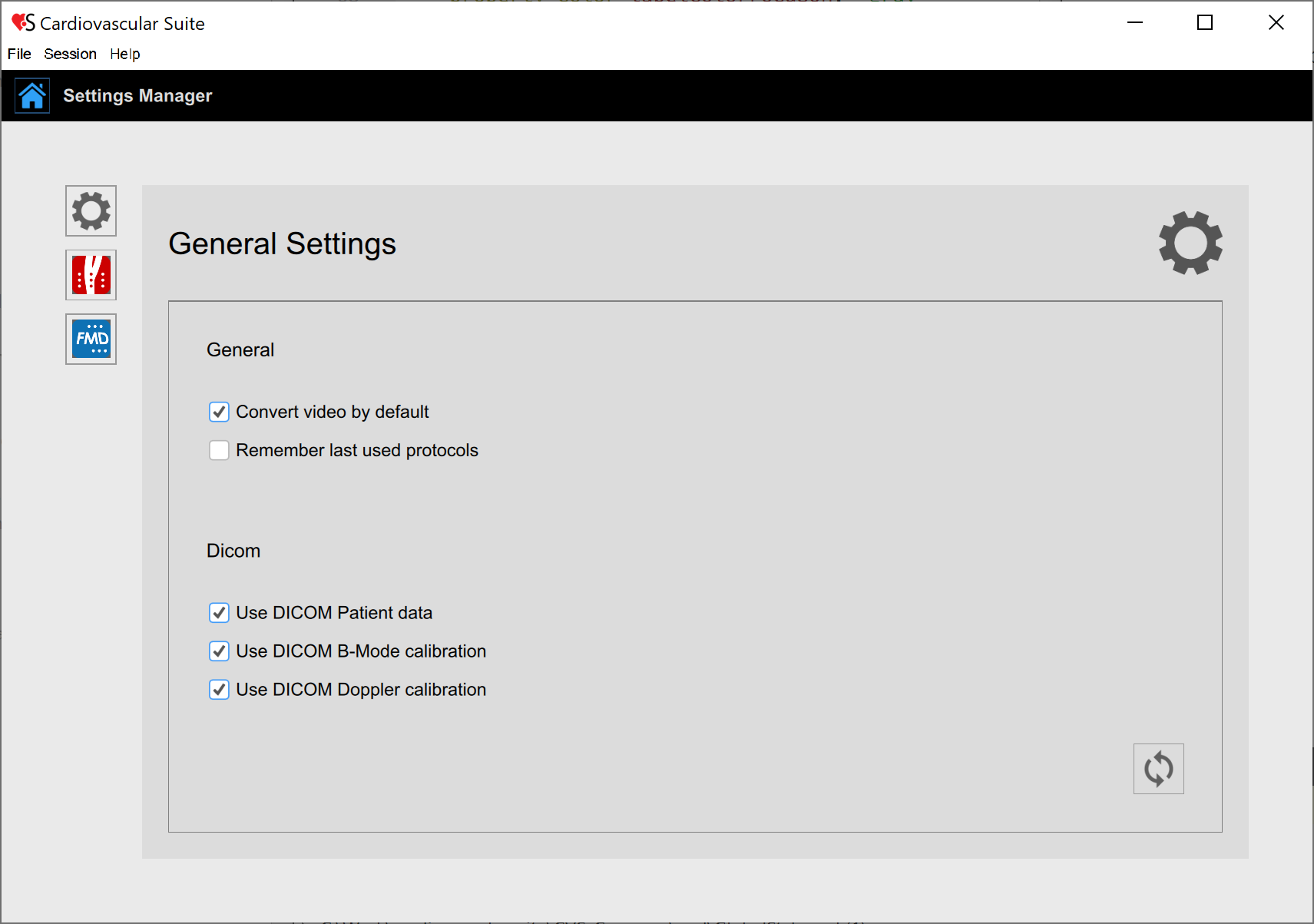Open the Session menu

[70, 54]
